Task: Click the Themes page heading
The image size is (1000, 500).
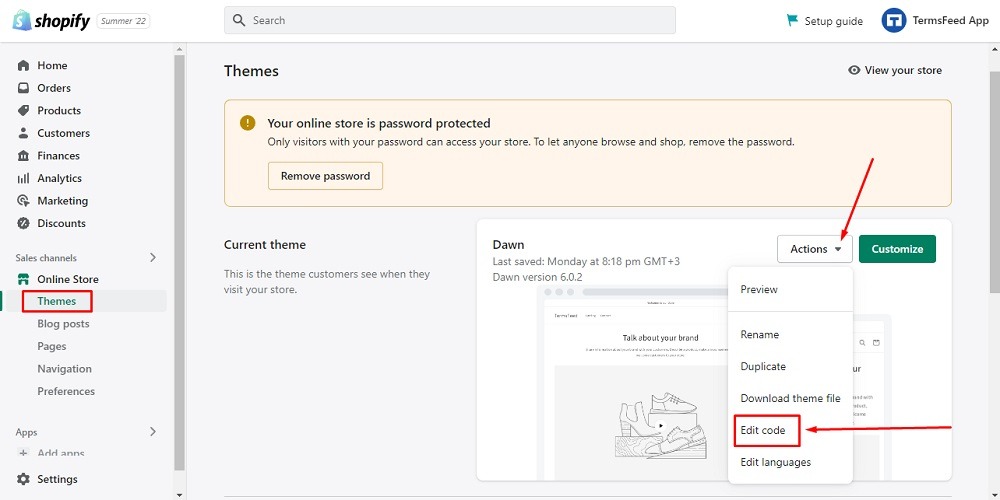Action: [x=251, y=71]
